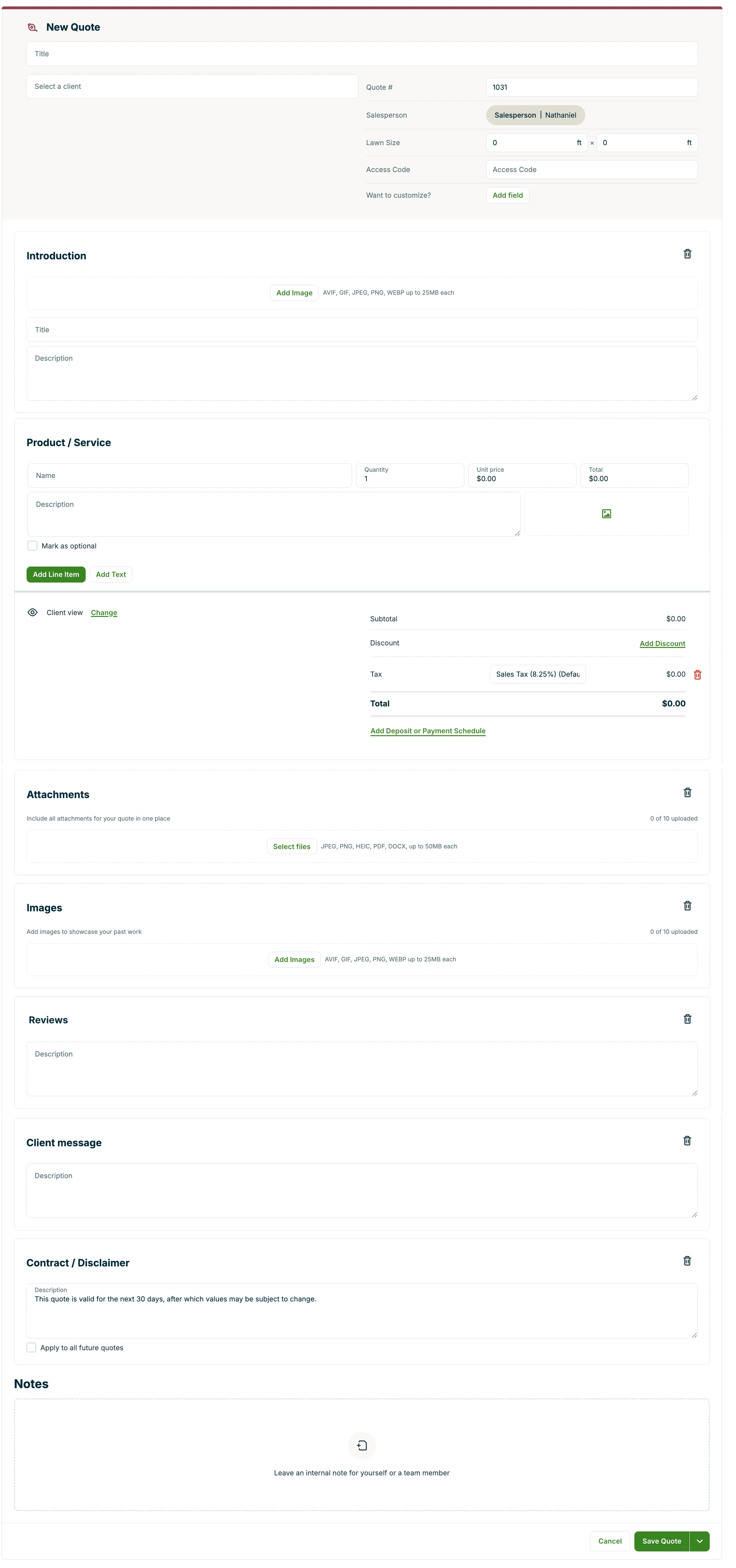Focus the quote Title field at top
The width and height of the screenshot is (736, 1568).
(x=362, y=53)
